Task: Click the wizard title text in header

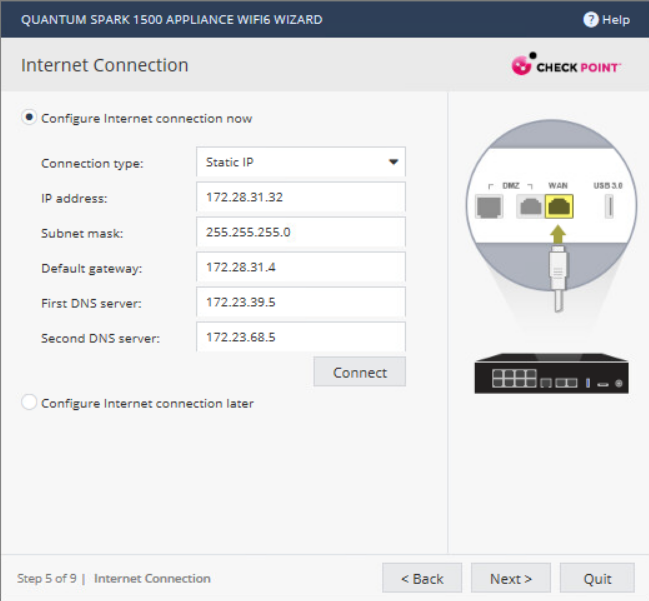Action: [x=172, y=19]
